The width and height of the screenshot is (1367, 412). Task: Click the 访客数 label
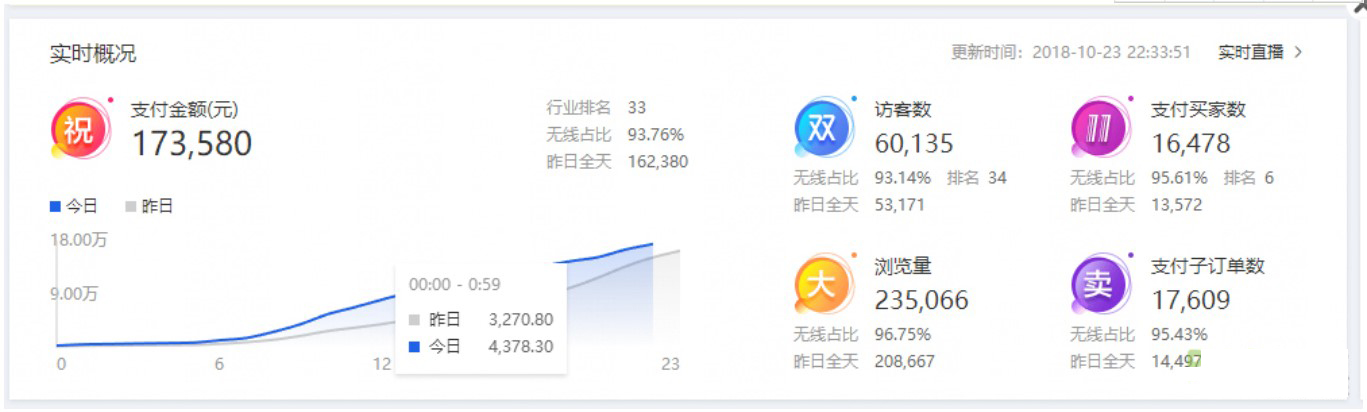[903, 110]
